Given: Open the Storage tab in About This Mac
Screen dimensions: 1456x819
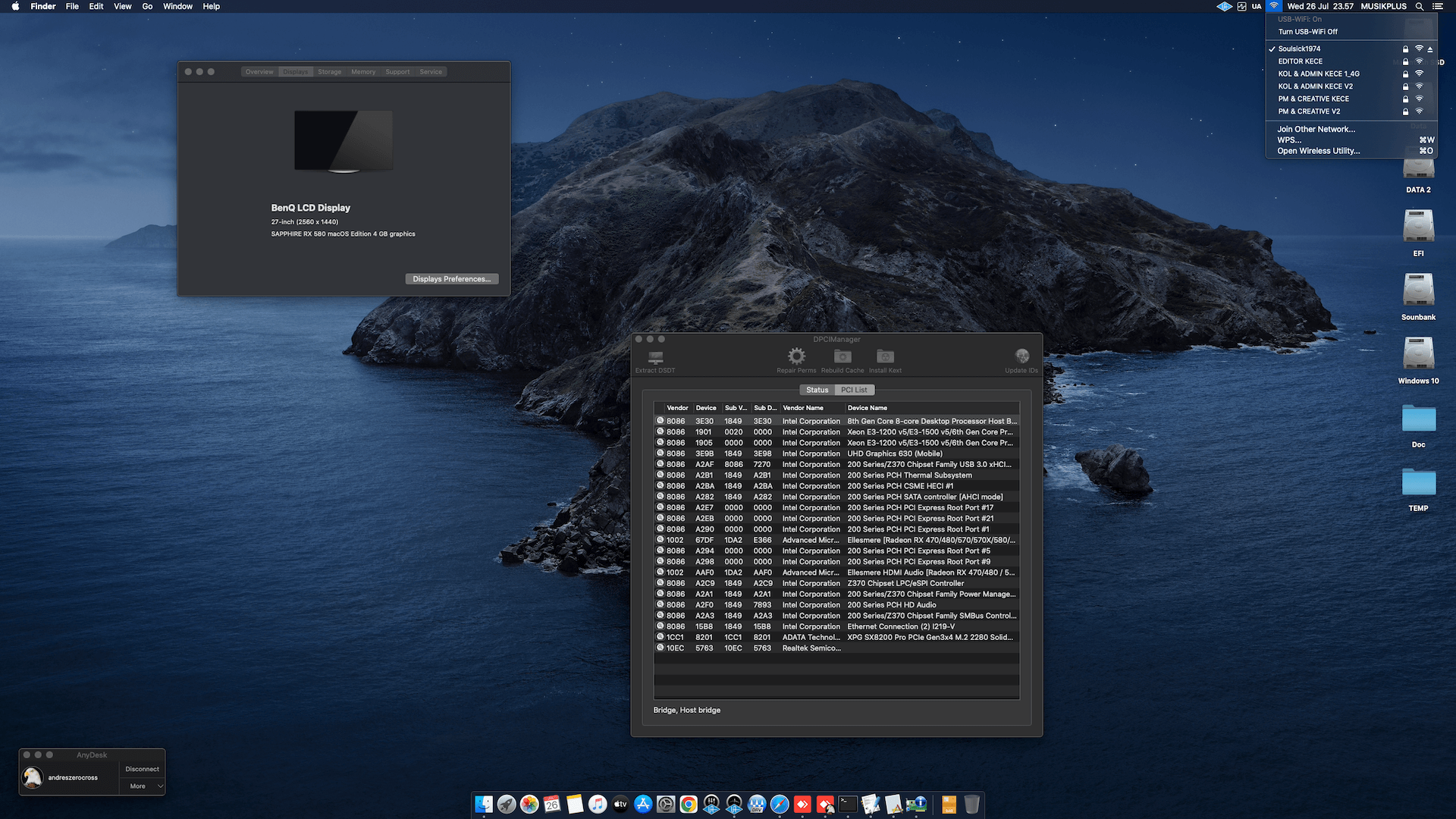Looking at the screenshot, I should coord(329,72).
